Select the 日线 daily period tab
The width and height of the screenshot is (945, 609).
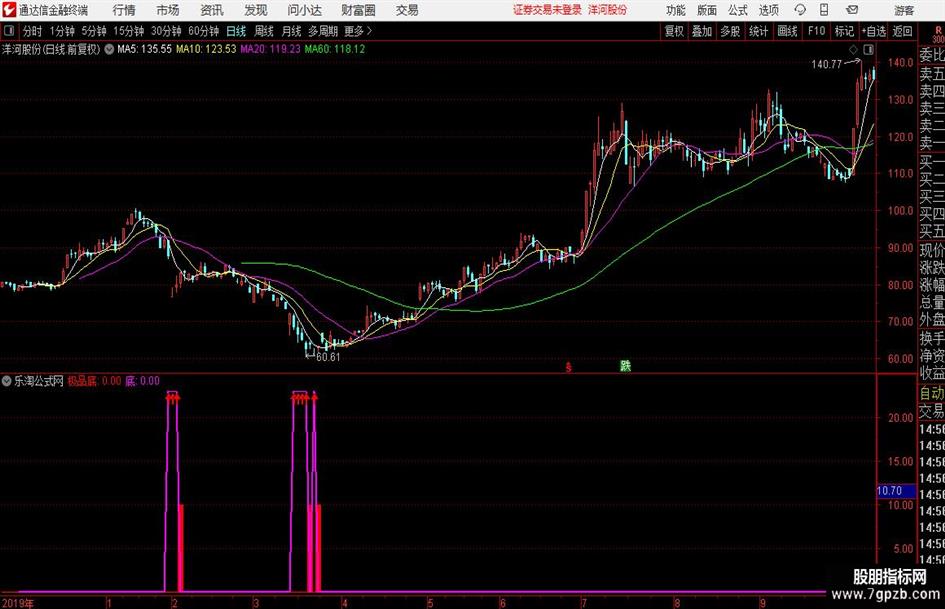coord(236,31)
